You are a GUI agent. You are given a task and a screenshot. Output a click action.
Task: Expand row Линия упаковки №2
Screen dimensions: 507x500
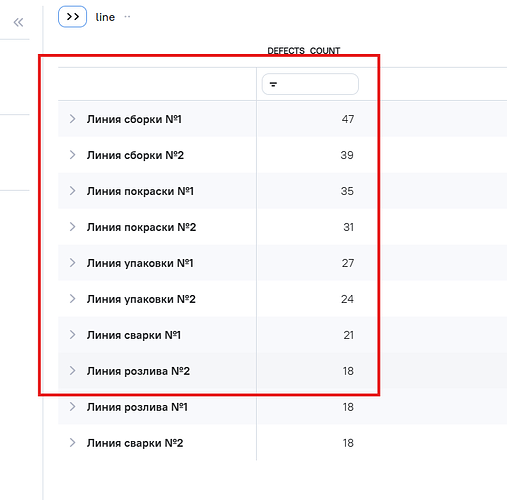72,299
